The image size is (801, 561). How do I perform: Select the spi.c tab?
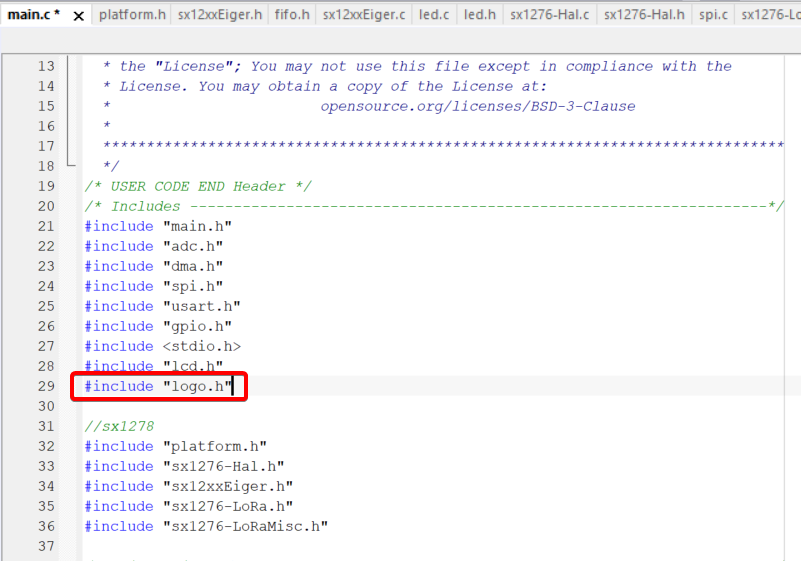click(713, 15)
